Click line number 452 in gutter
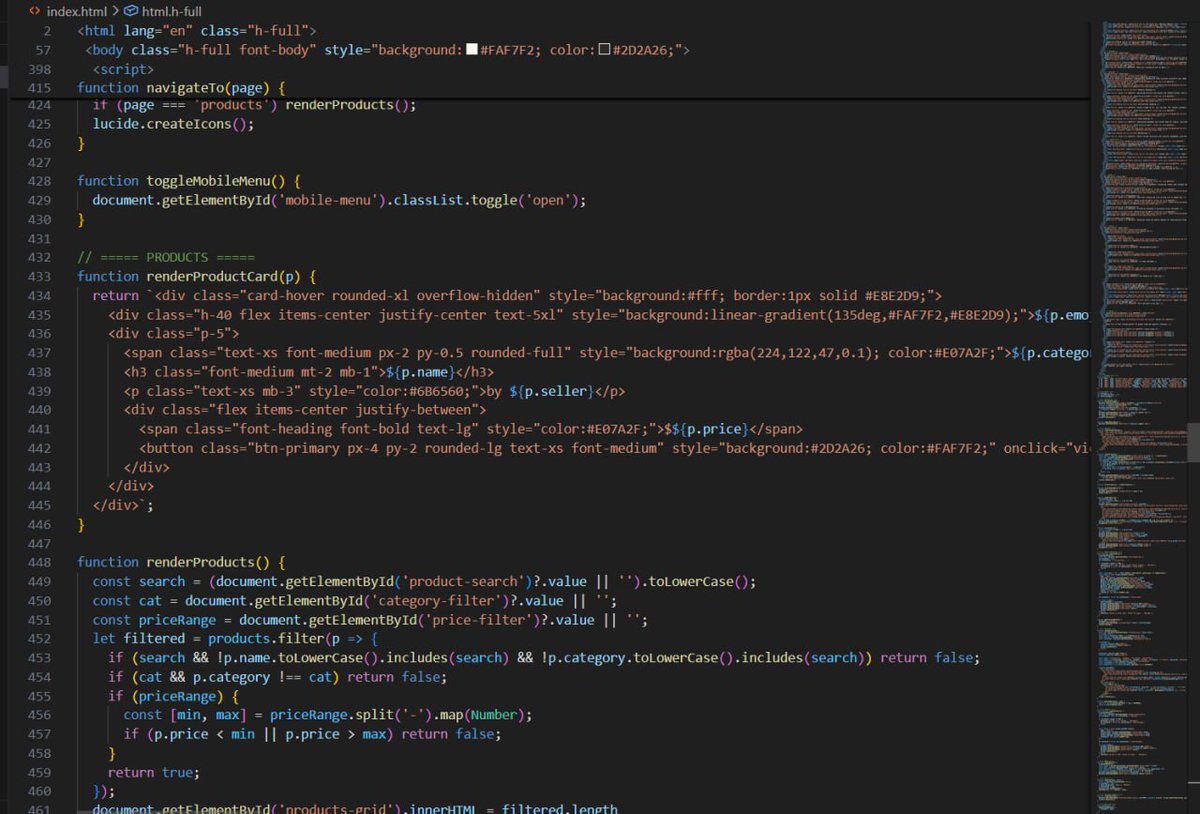Screen dimensions: 1200x814 [x=39, y=638]
